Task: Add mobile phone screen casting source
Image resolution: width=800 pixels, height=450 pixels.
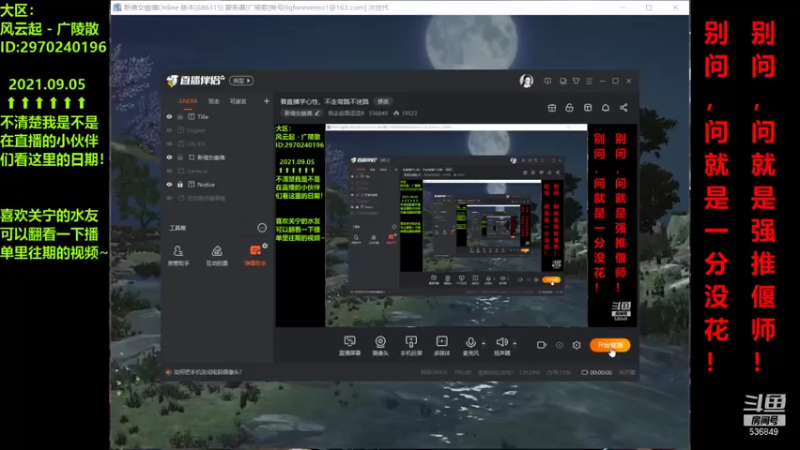Action: 411,345
